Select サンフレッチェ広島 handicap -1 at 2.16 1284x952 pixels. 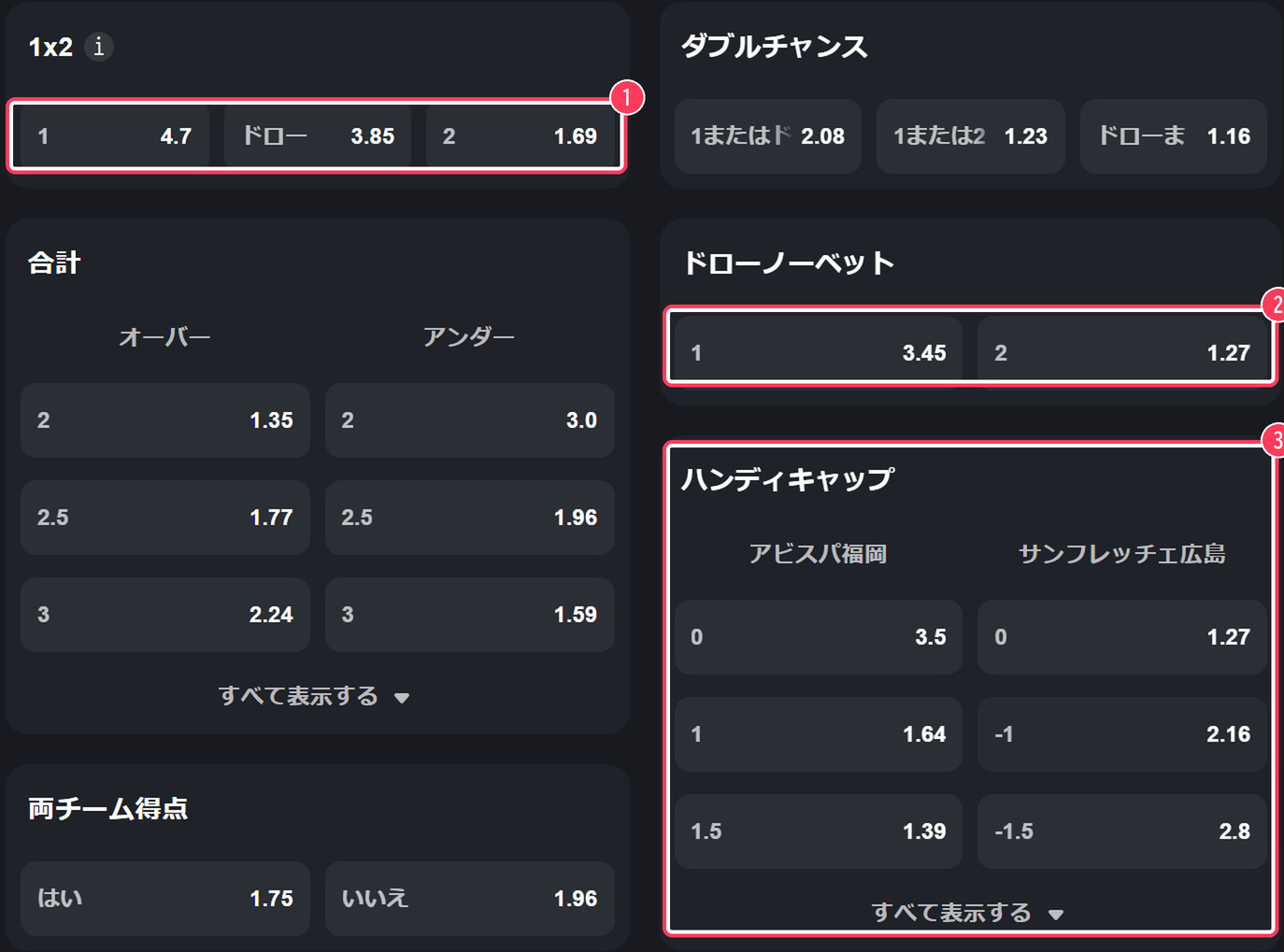(1122, 734)
